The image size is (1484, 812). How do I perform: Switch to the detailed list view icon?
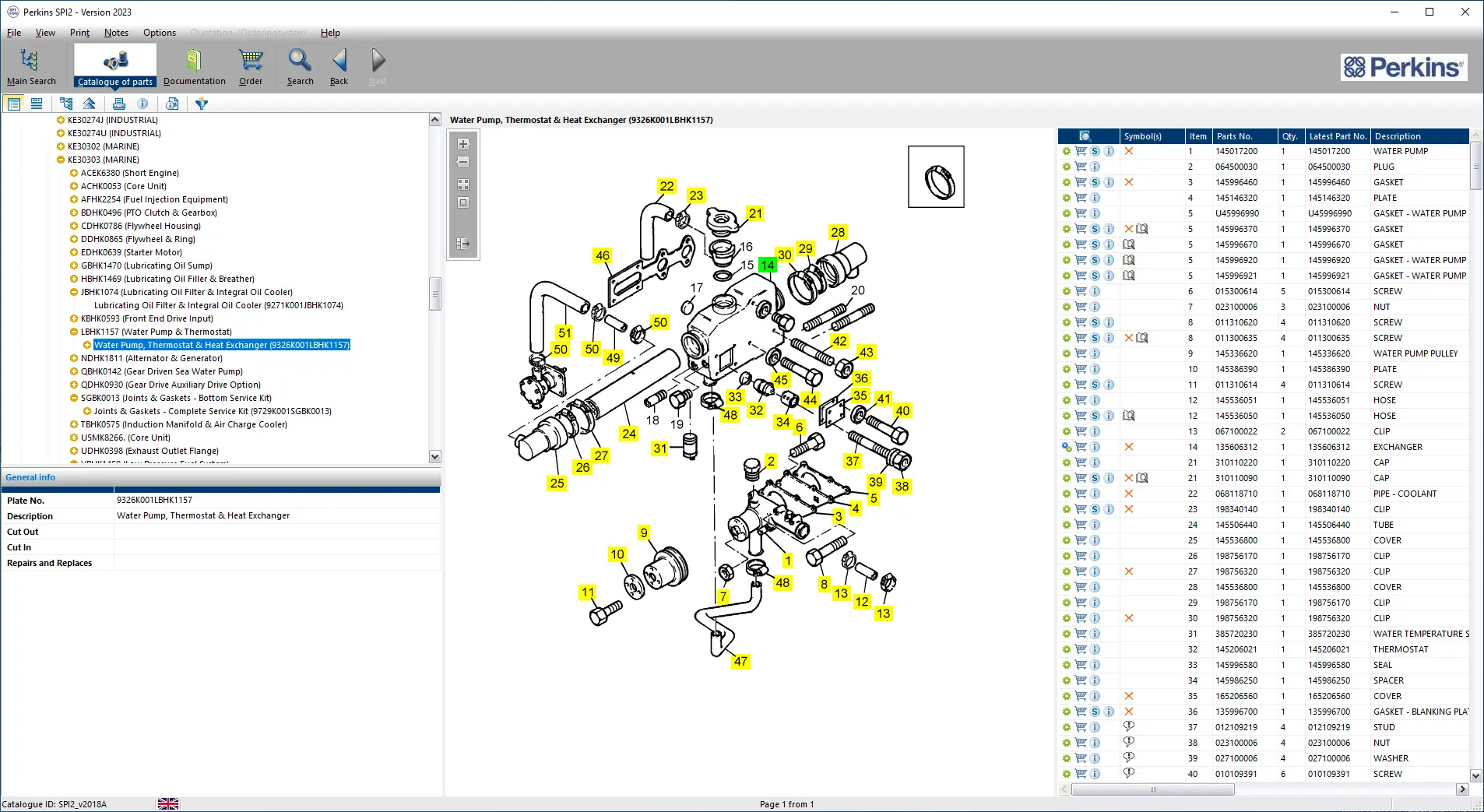[14, 104]
